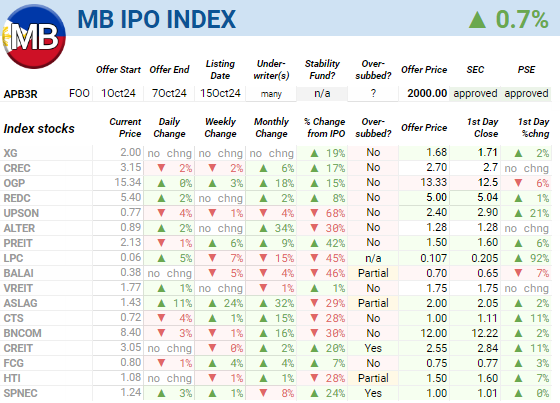Click ASLAG weekly change 24% value
This screenshot has height=403, width=560.
tap(233, 303)
